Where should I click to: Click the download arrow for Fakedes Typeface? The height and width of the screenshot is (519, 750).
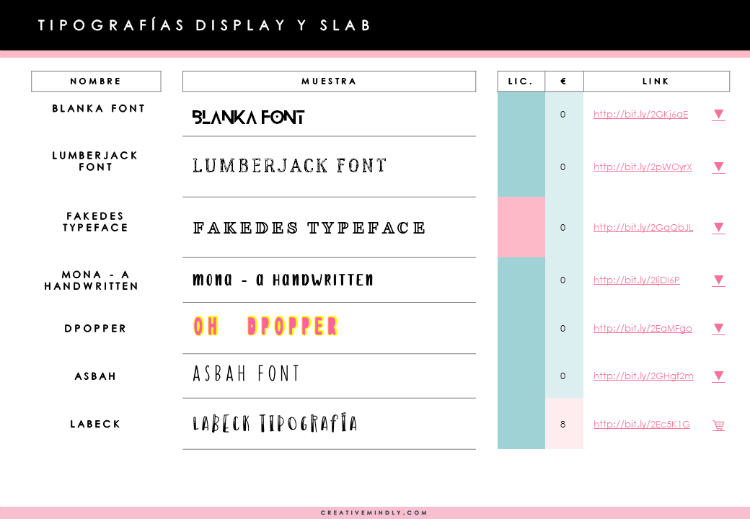(718, 227)
